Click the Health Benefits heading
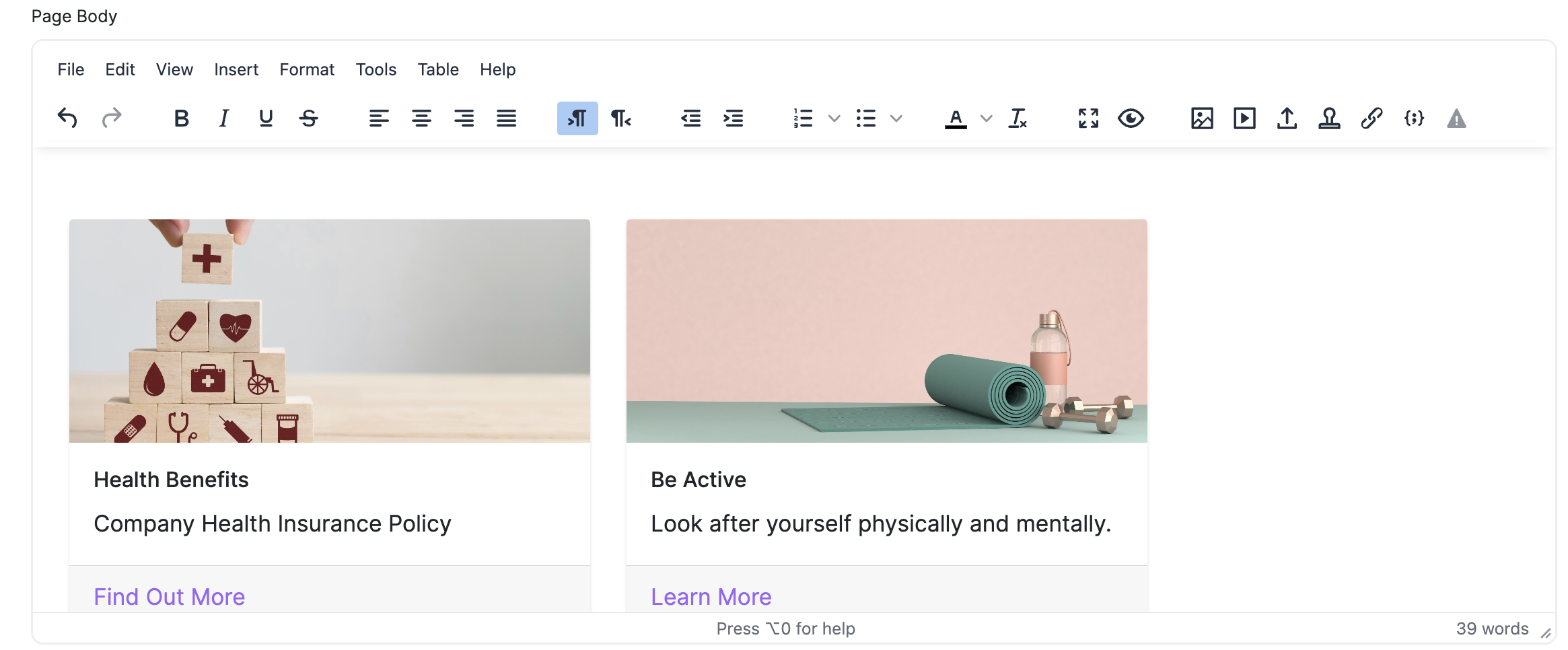The image size is (1568, 650). point(171,480)
